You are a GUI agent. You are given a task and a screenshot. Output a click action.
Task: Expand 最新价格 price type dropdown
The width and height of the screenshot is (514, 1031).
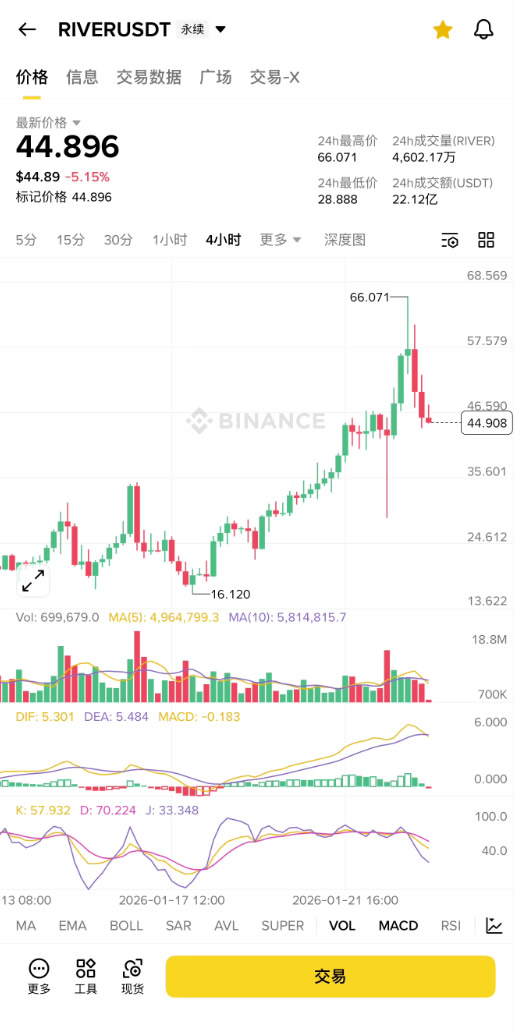tap(76, 122)
